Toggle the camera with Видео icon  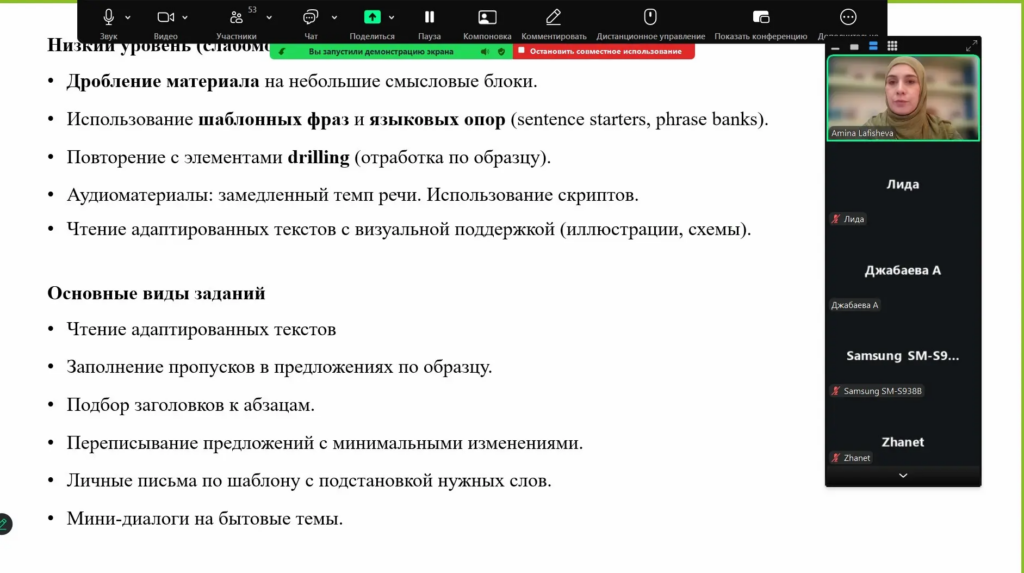click(x=165, y=17)
